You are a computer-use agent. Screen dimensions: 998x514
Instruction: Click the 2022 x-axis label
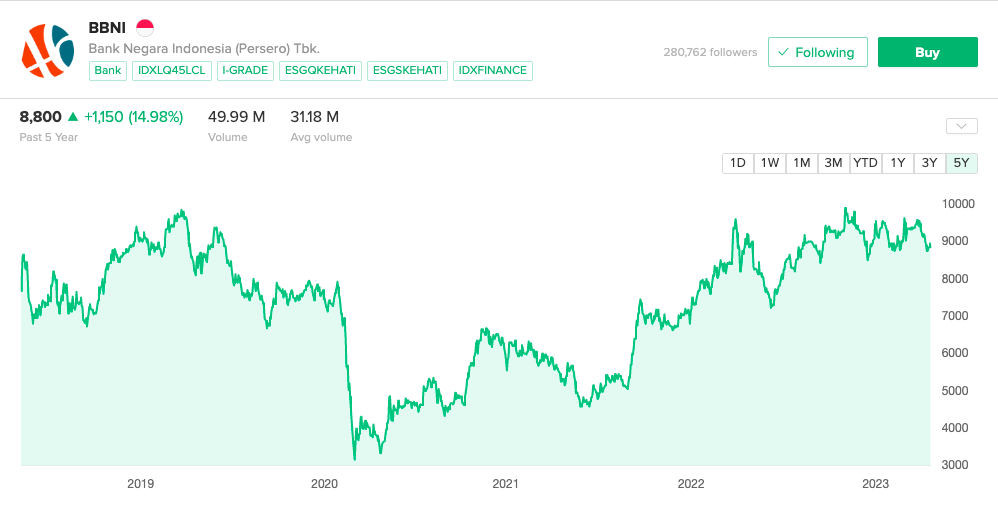click(x=691, y=484)
